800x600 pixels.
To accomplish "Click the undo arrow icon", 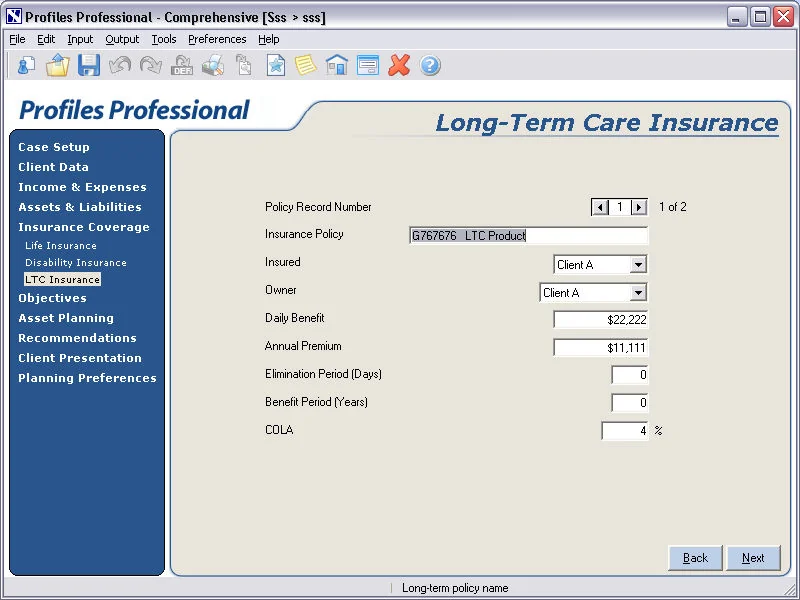I will click(120, 65).
